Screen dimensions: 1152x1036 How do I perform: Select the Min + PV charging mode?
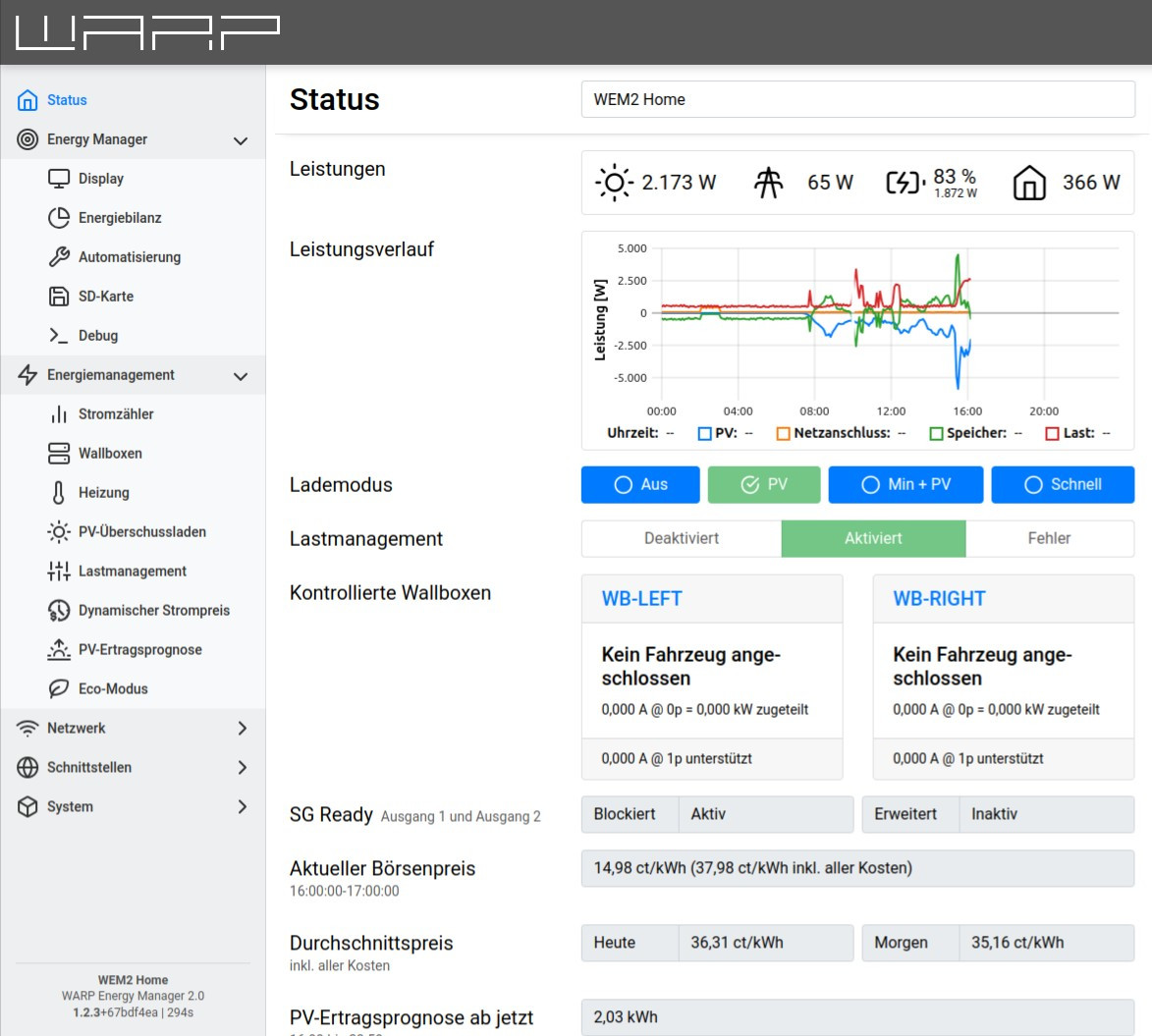click(x=905, y=484)
